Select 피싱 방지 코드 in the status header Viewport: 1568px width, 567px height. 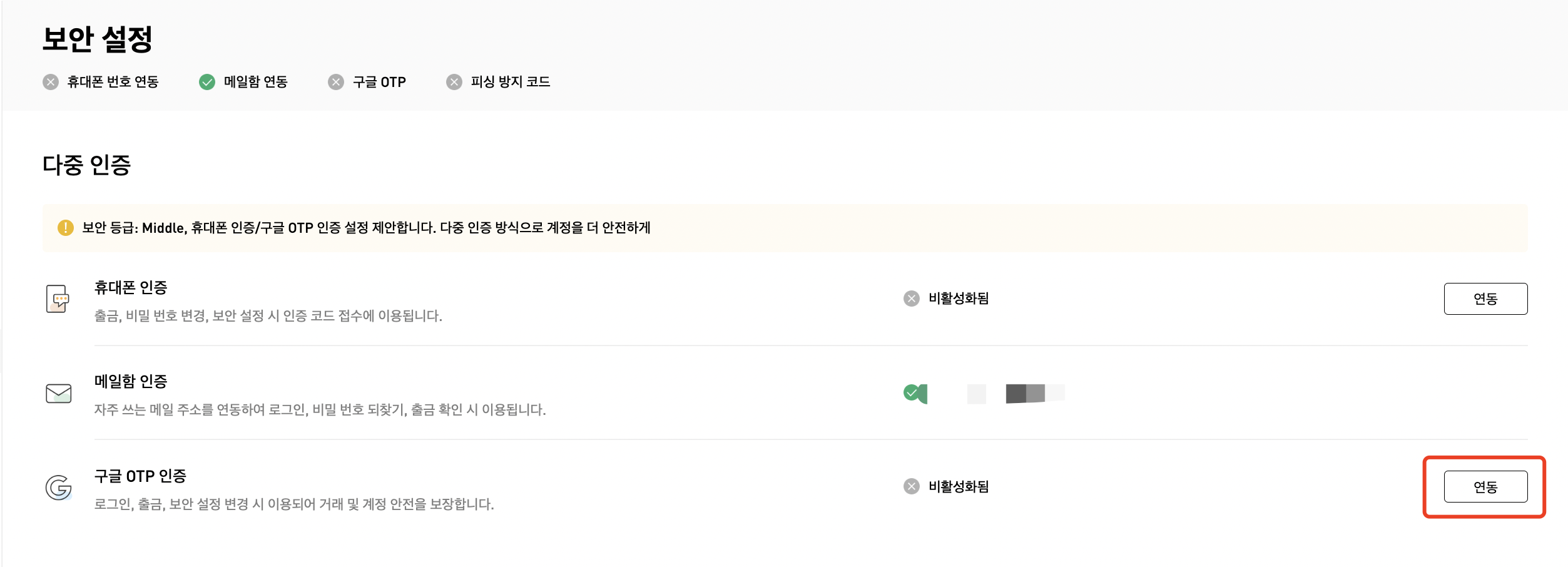tap(511, 82)
